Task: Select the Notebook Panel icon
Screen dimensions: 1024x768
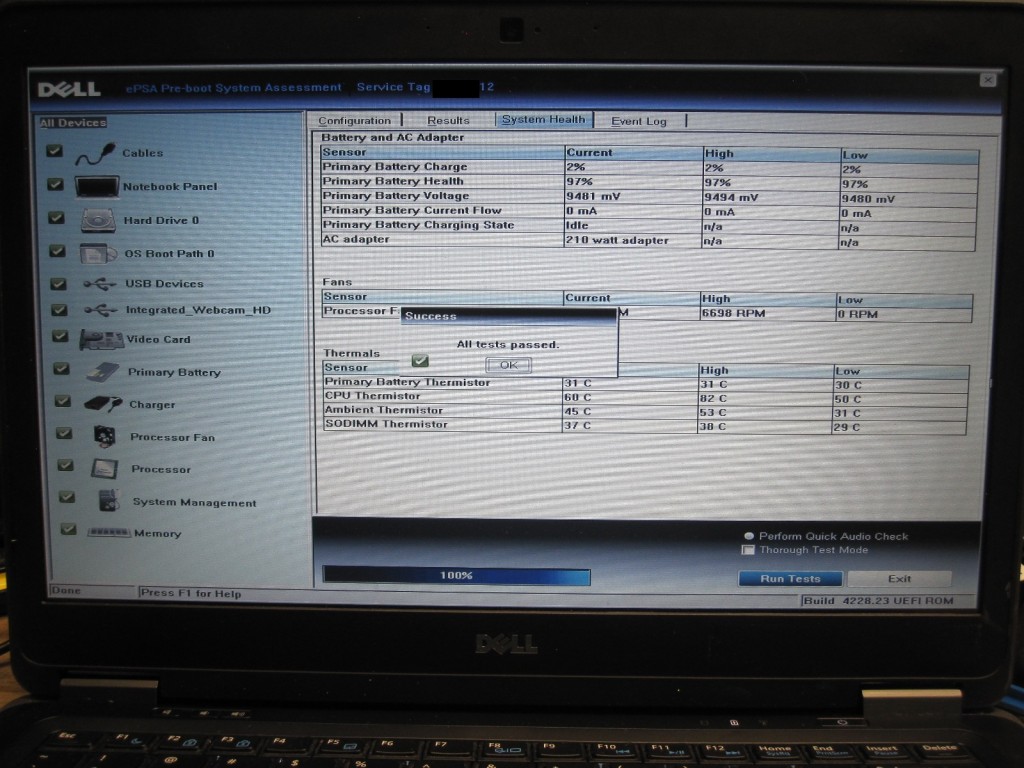Action: [97, 187]
